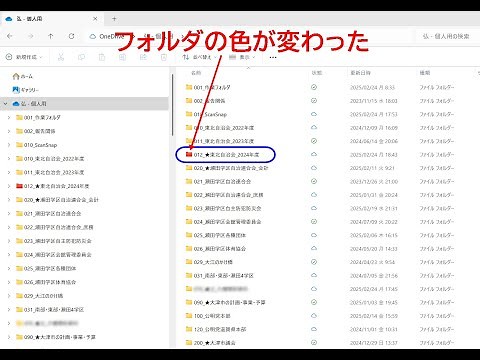This screenshot has height=360, width=480.
Task: Click the OneDrive cloud icon in address bar
Action: point(93,36)
